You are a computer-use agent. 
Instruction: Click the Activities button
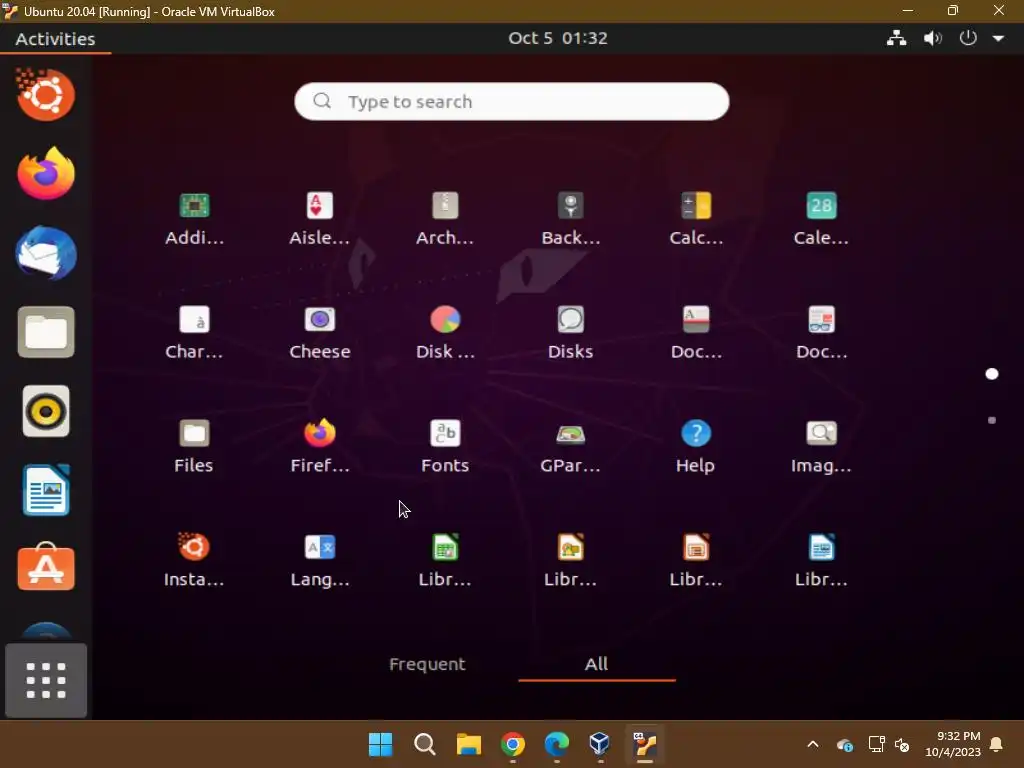56,39
